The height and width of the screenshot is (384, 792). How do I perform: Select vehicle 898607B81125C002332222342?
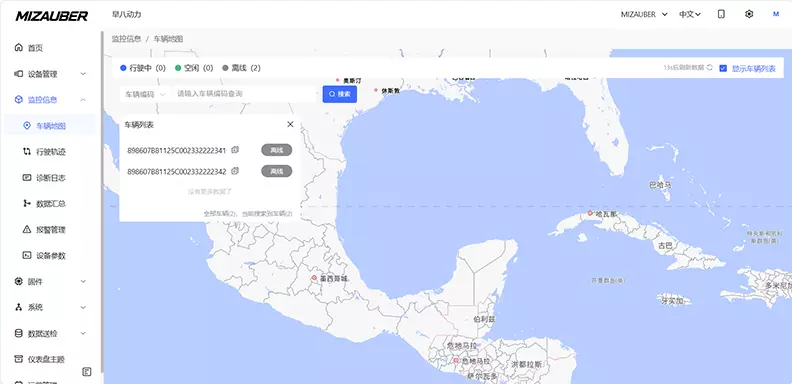176,171
